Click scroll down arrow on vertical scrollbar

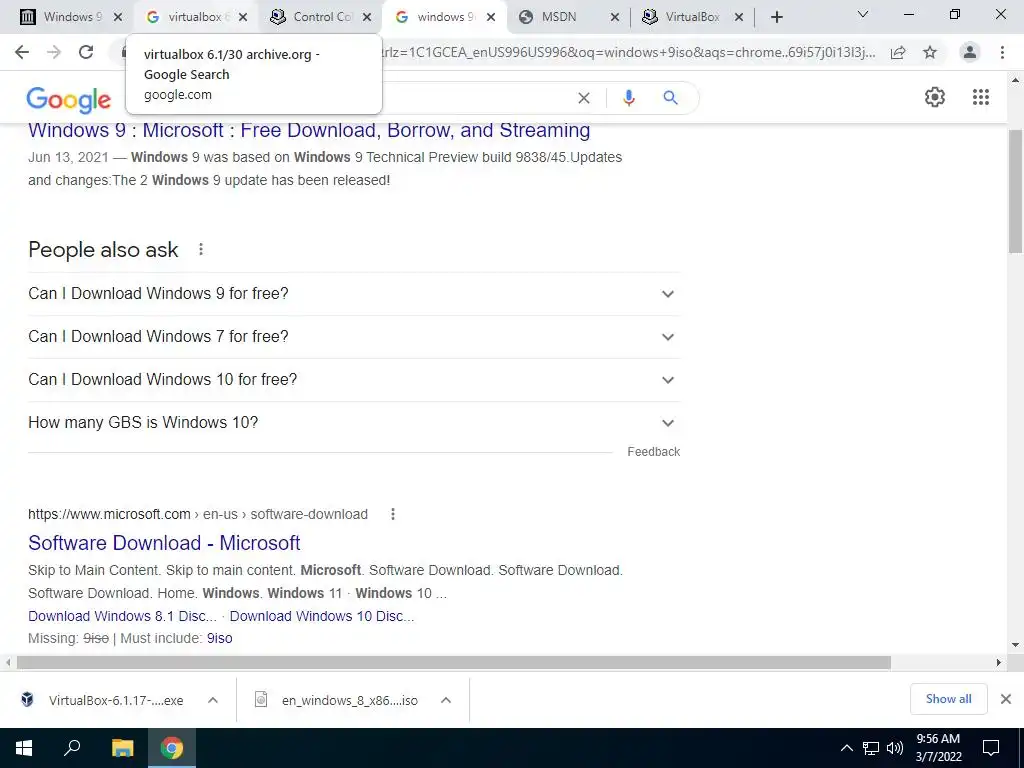[1015, 645]
